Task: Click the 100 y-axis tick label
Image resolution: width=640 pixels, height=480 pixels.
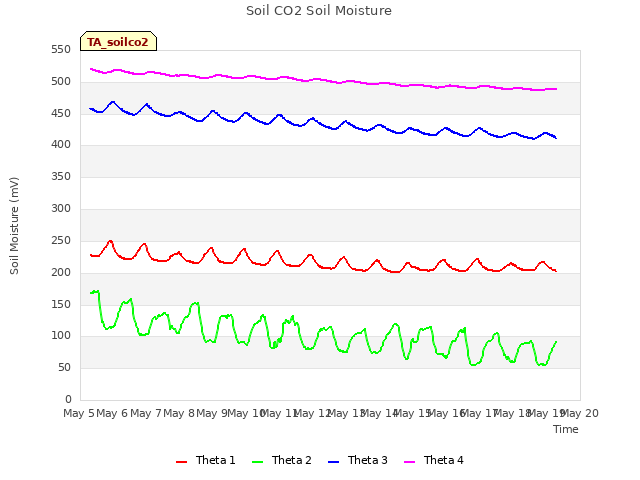Action: (61, 336)
